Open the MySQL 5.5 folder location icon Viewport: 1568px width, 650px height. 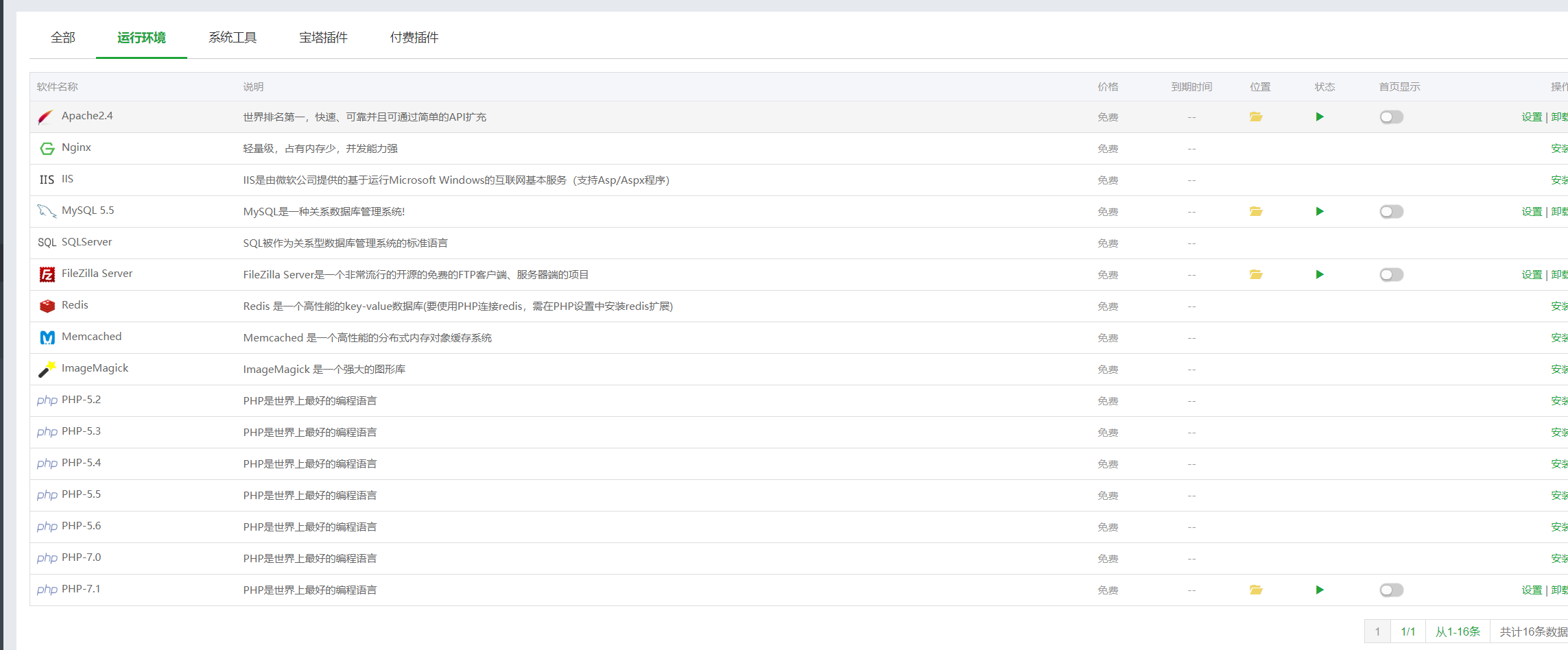1256,212
